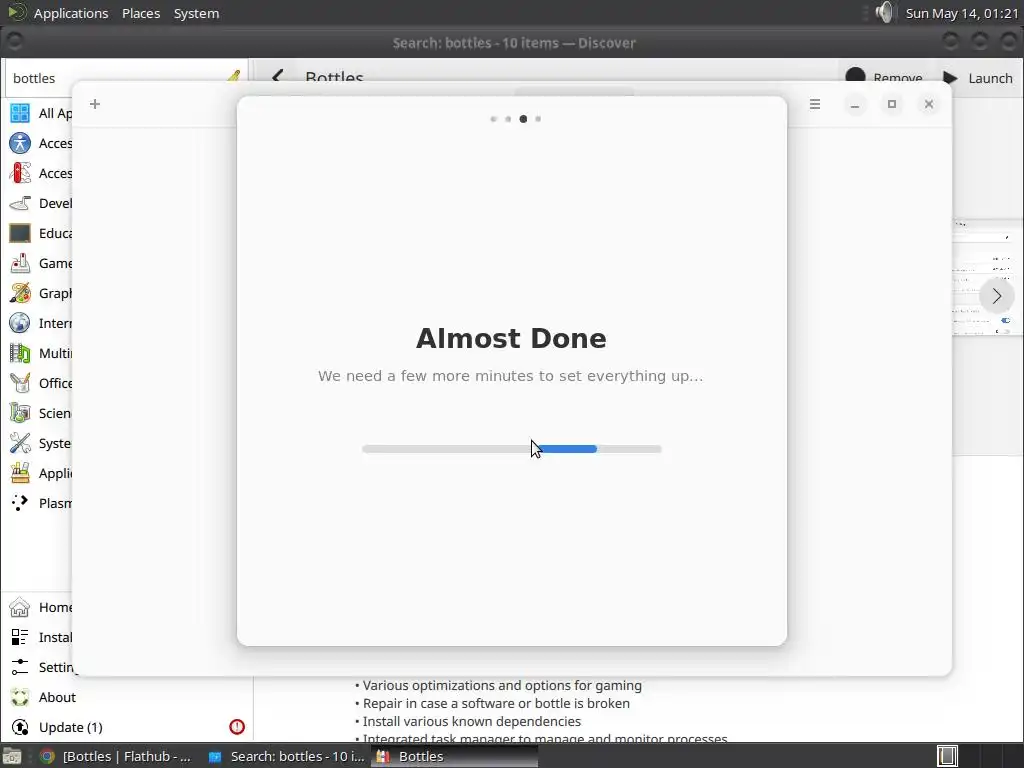Click the setup progress bar in Bottles

pyautogui.click(x=512, y=449)
